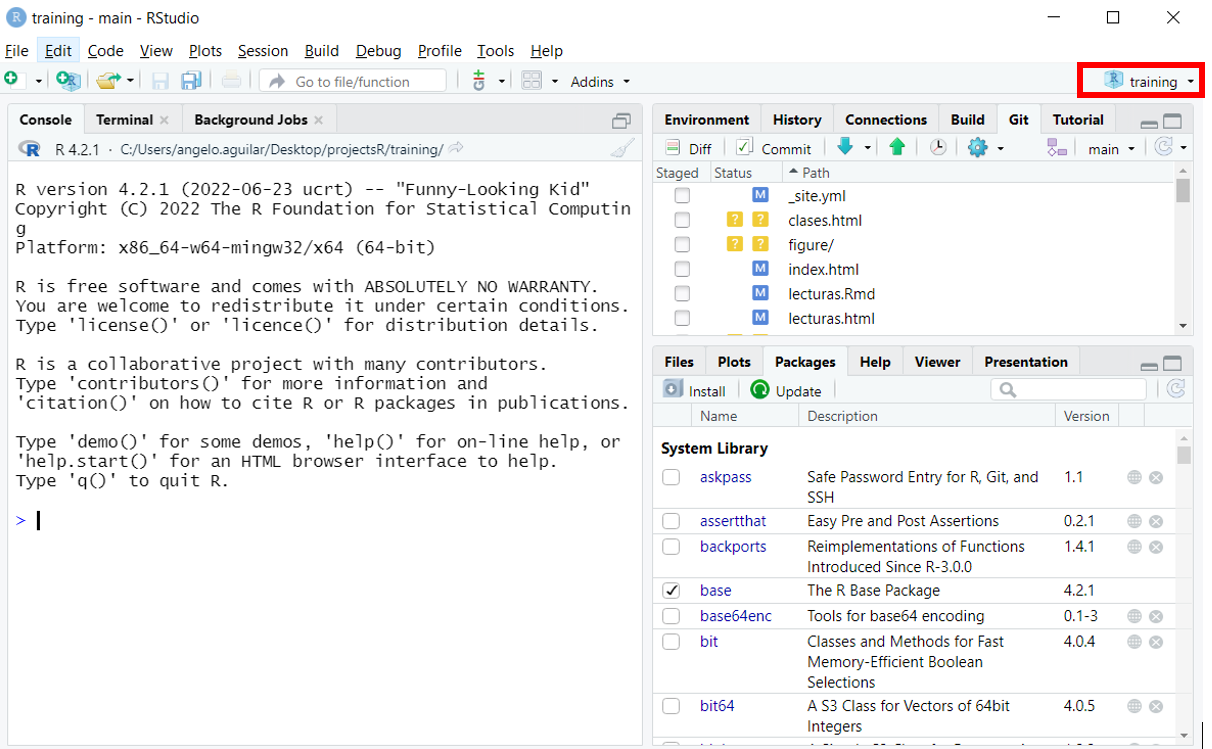Stage the lecturas.Rmd file checkbox

[682, 294]
